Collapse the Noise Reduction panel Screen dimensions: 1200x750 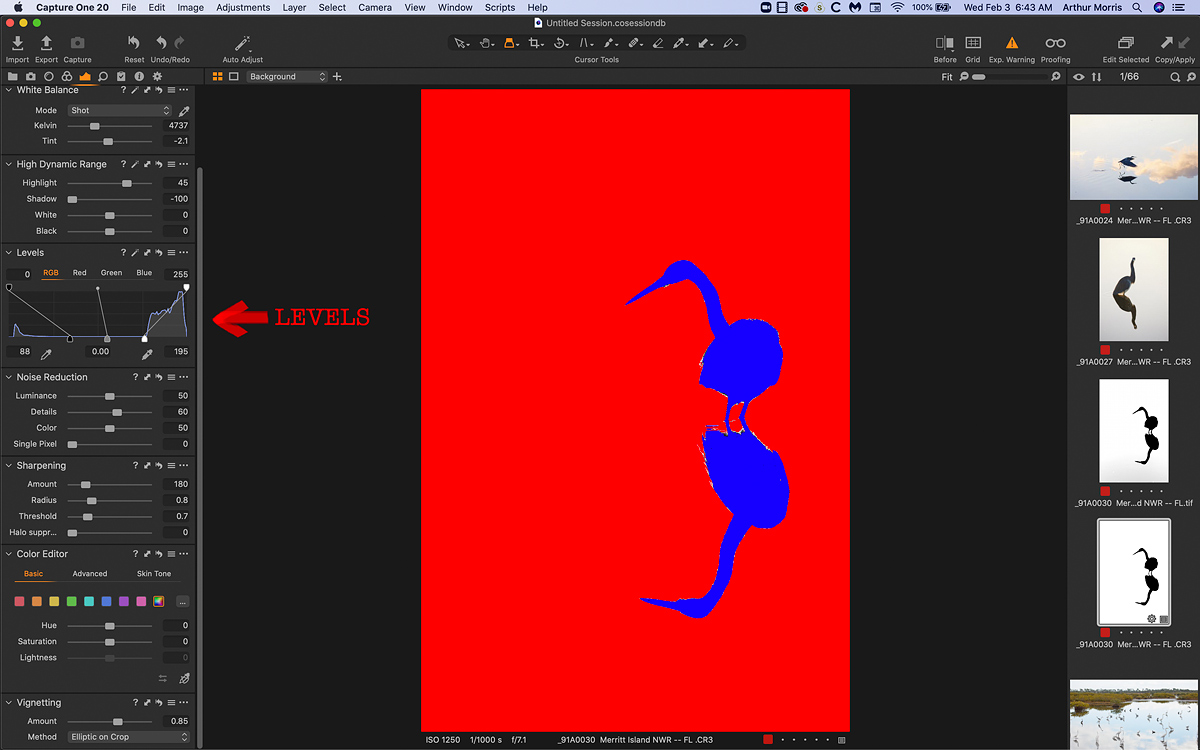click(x=9, y=377)
